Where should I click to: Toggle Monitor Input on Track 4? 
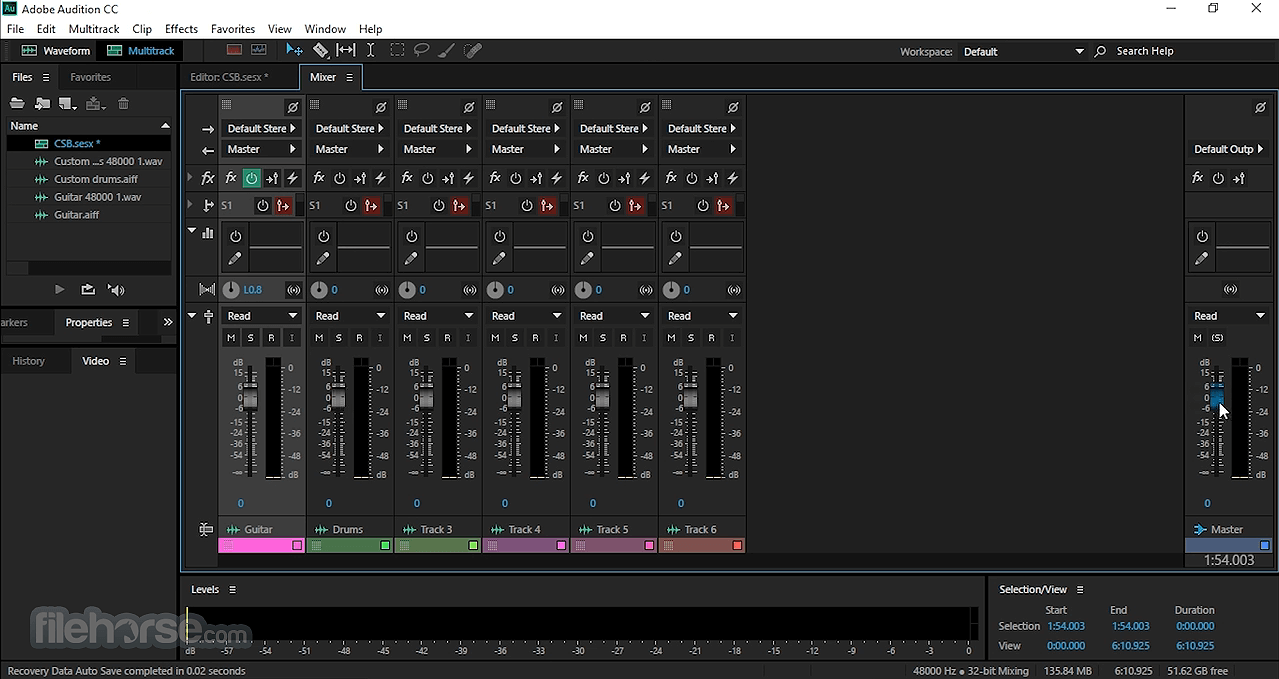click(x=556, y=338)
